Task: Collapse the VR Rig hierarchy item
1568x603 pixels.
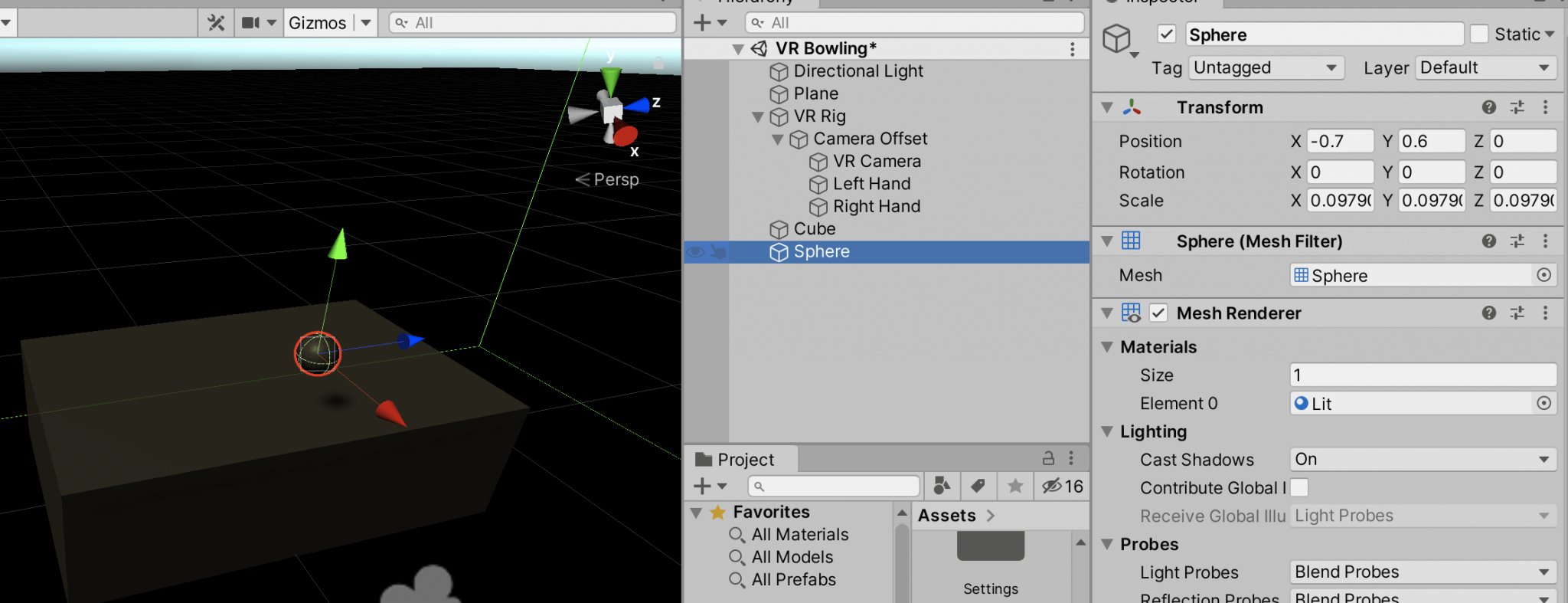Action: pyautogui.click(x=758, y=116)
